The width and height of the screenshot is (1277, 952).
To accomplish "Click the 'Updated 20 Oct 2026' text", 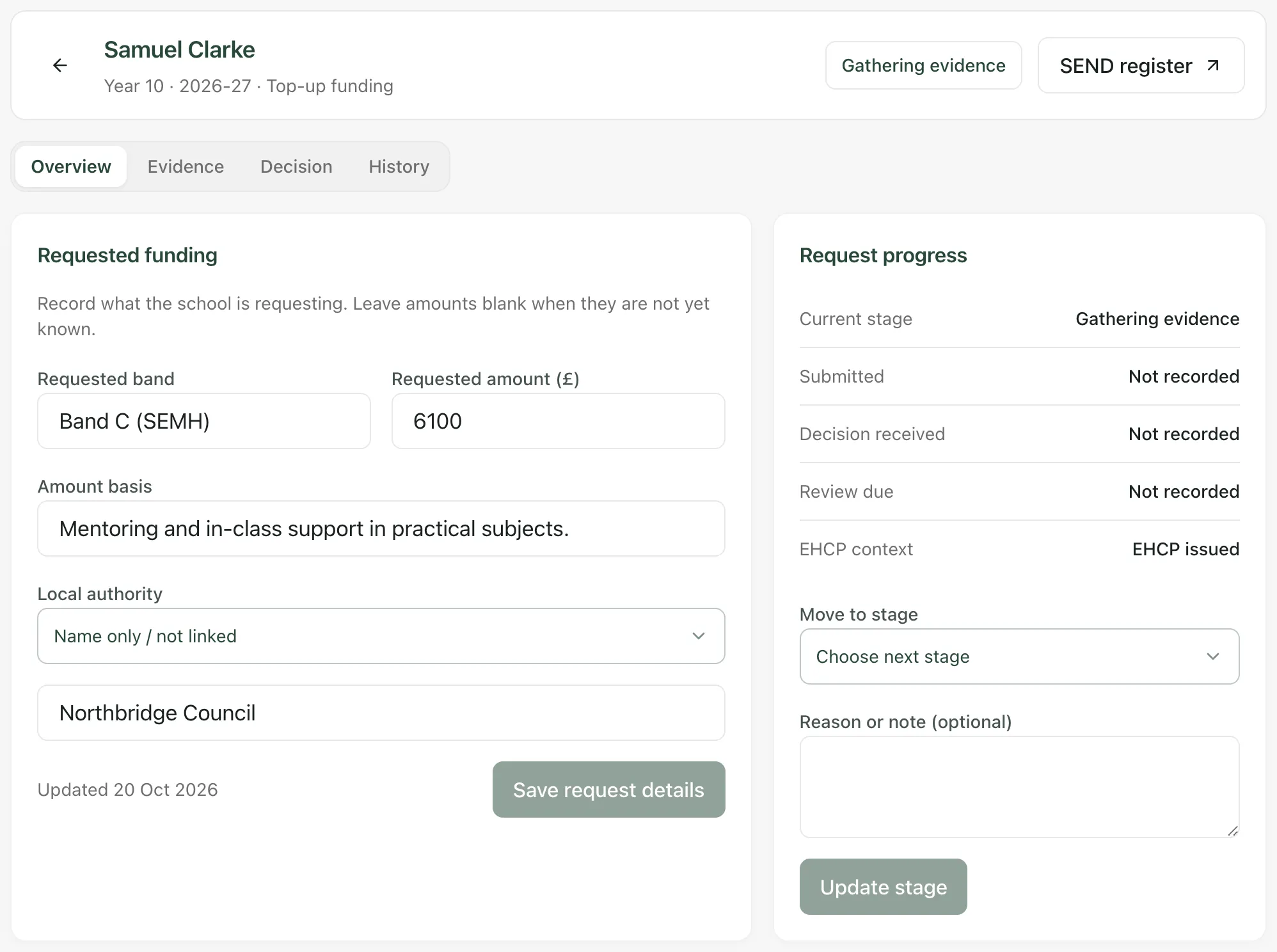I will (127, 789).
